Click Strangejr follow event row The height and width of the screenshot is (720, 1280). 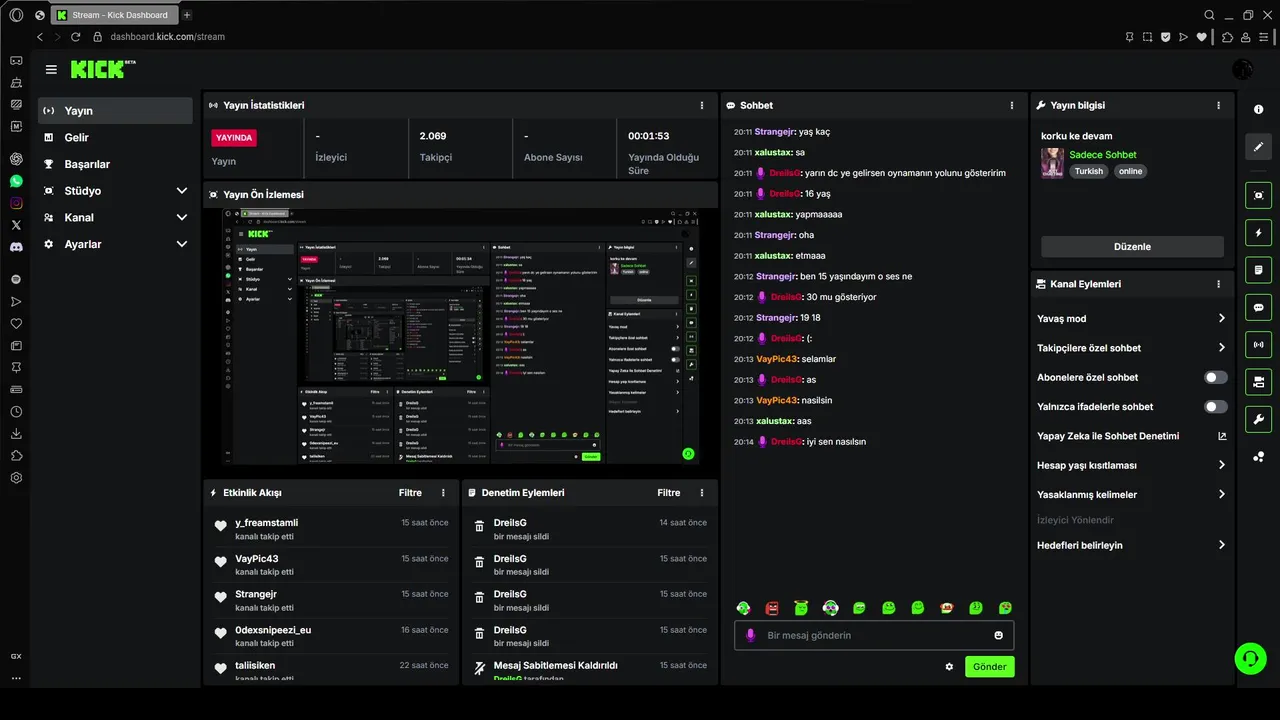(330, 601)
